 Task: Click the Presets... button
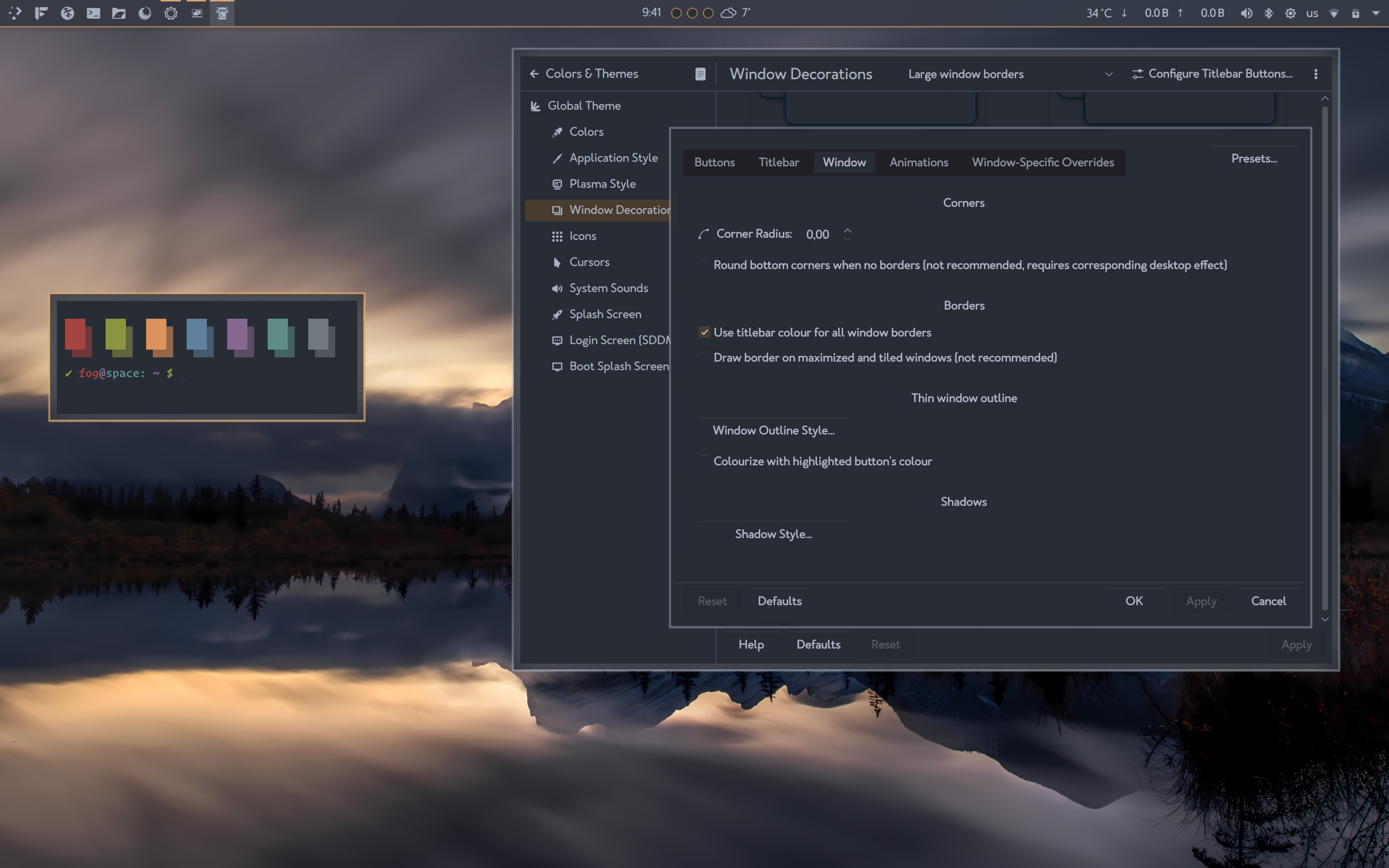coord(1253,159)
